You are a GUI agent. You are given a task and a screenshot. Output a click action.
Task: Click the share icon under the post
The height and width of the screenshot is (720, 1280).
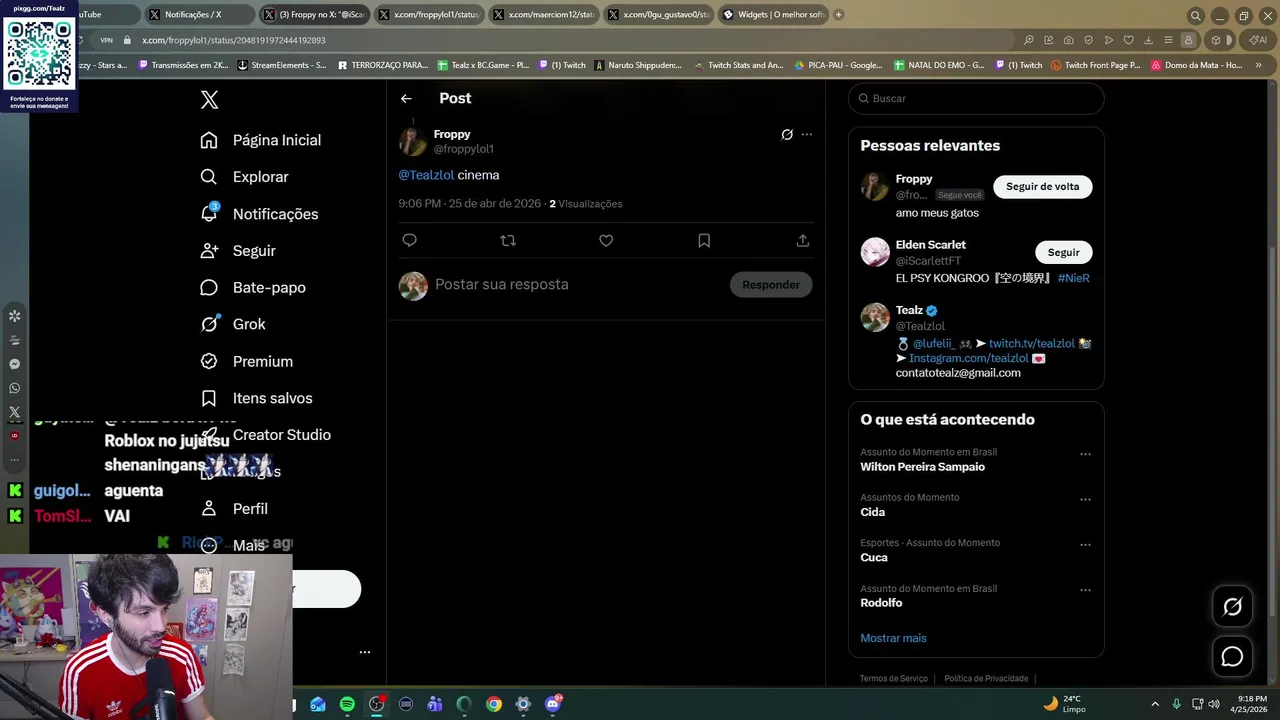coord(802,240)
